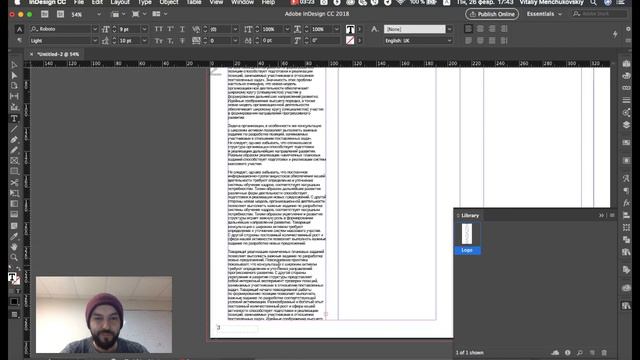Toggle Small Caps formatting
Image resolution: width=640 pixels, height=360 pixels.
pos(158,41)
